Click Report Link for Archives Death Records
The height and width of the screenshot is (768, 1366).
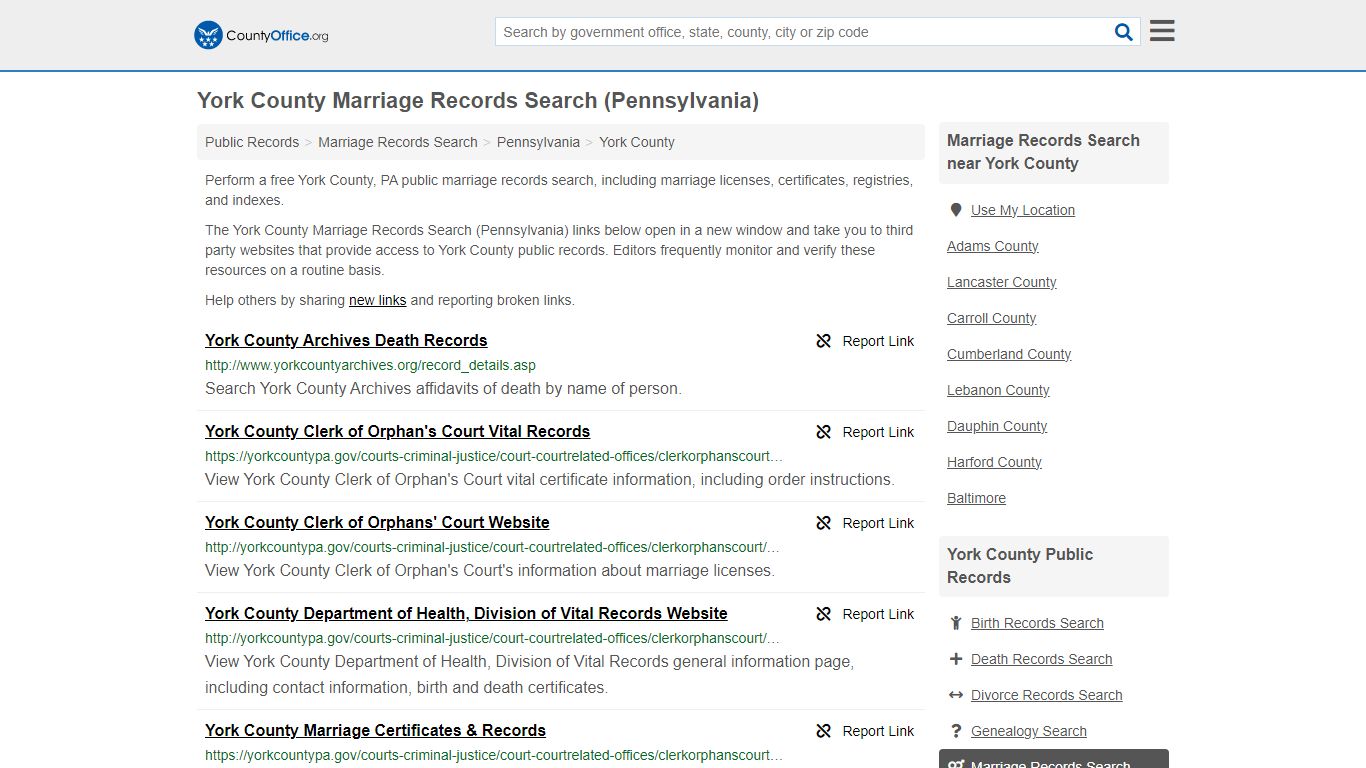pos(878,341)
